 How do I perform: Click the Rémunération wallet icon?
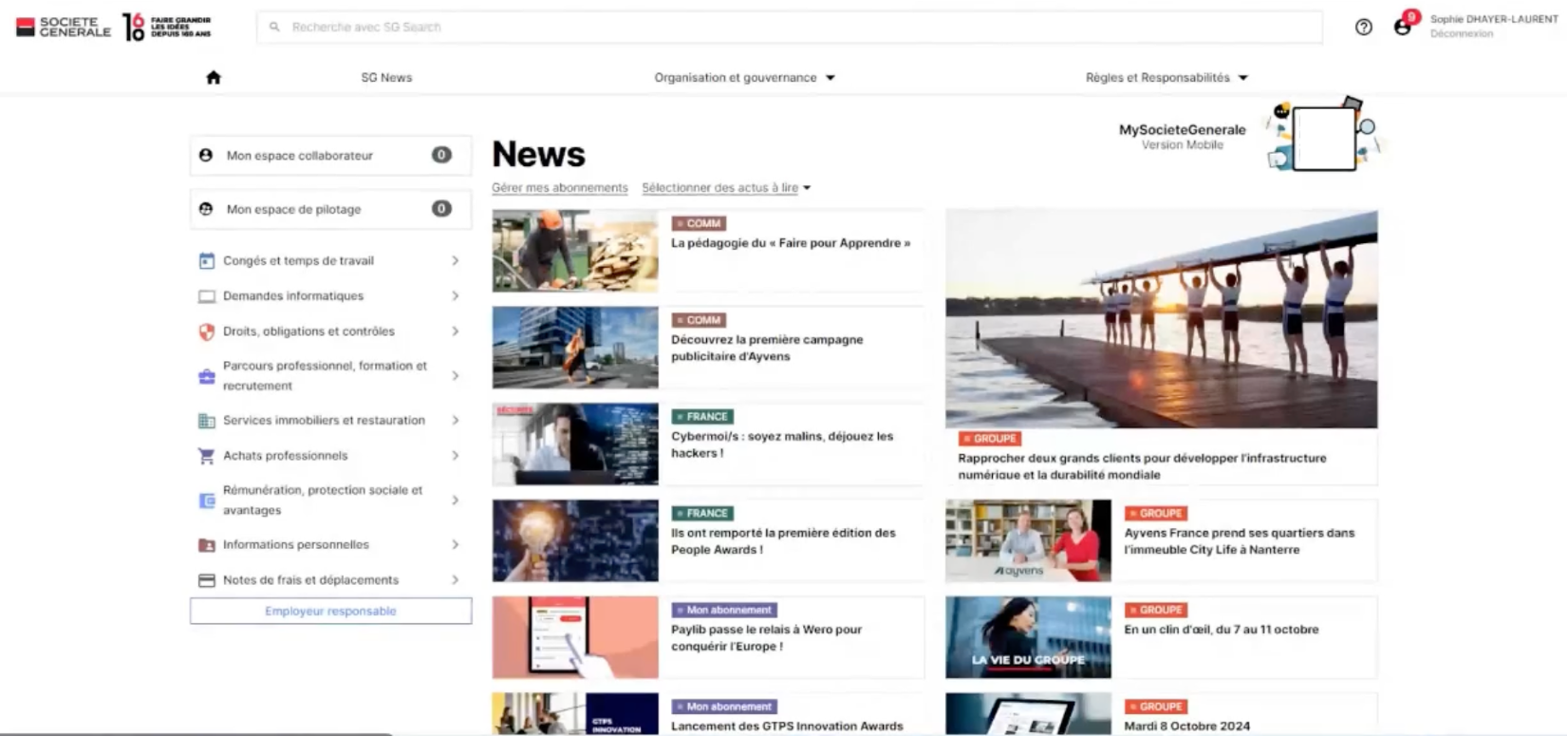pyautogui.click(x=206, y=501)
